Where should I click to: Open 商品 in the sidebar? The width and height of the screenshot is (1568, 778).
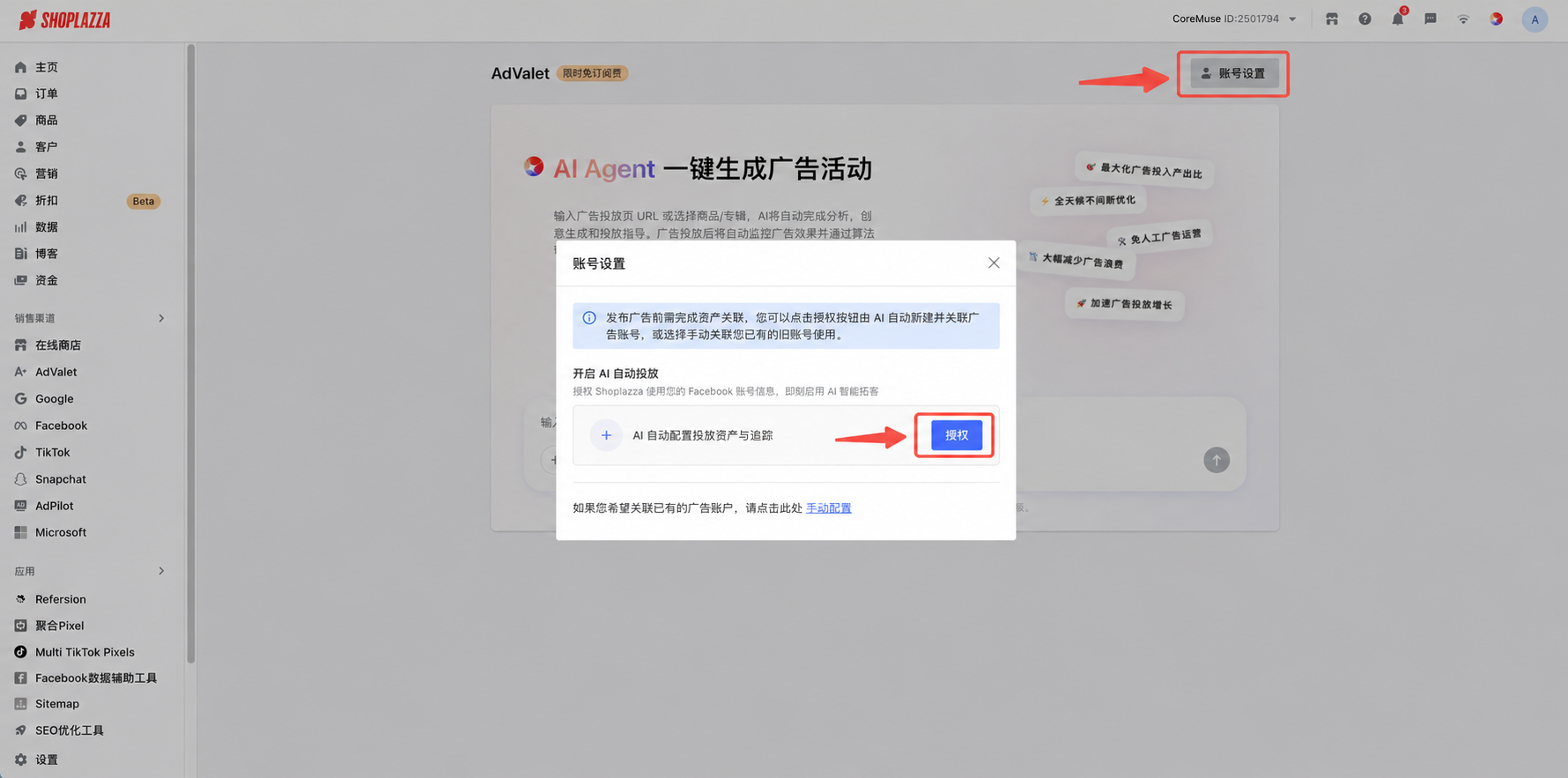47,120
